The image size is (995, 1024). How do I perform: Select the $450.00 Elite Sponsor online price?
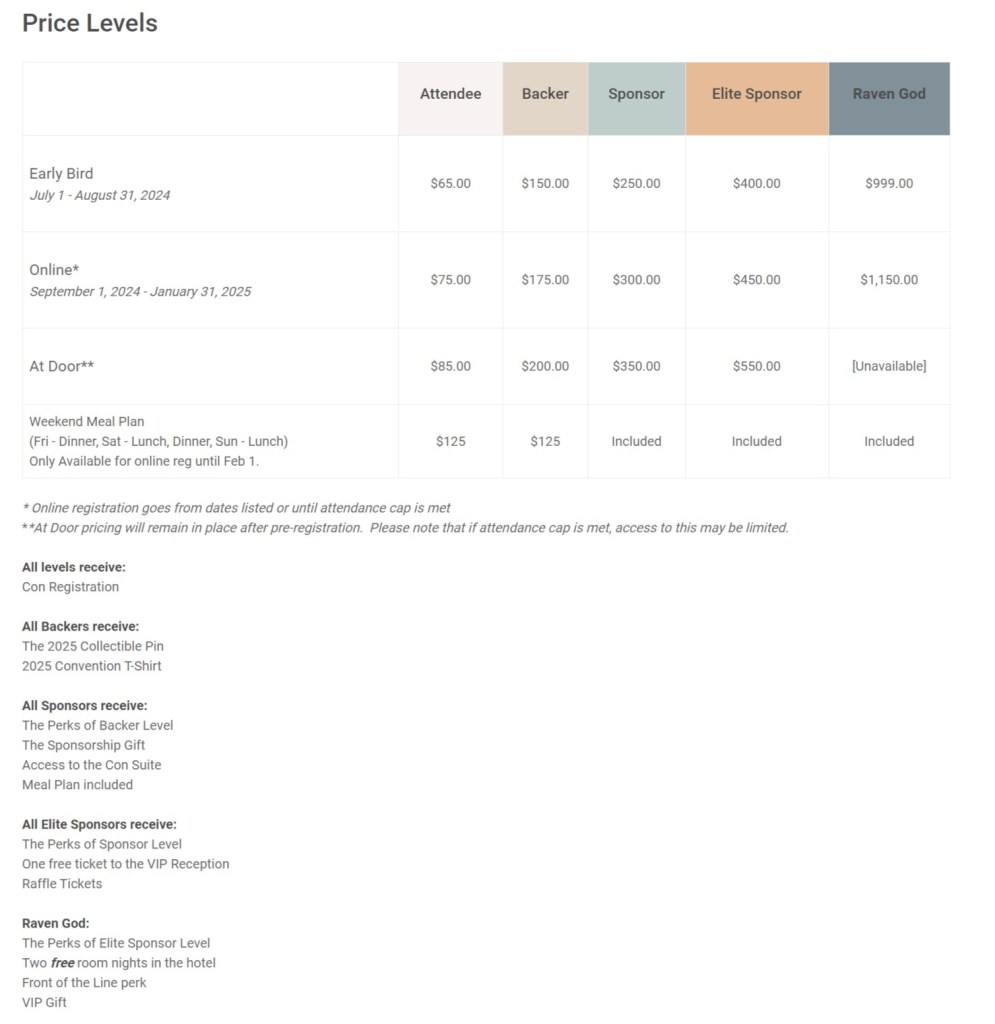coord(756,280)
